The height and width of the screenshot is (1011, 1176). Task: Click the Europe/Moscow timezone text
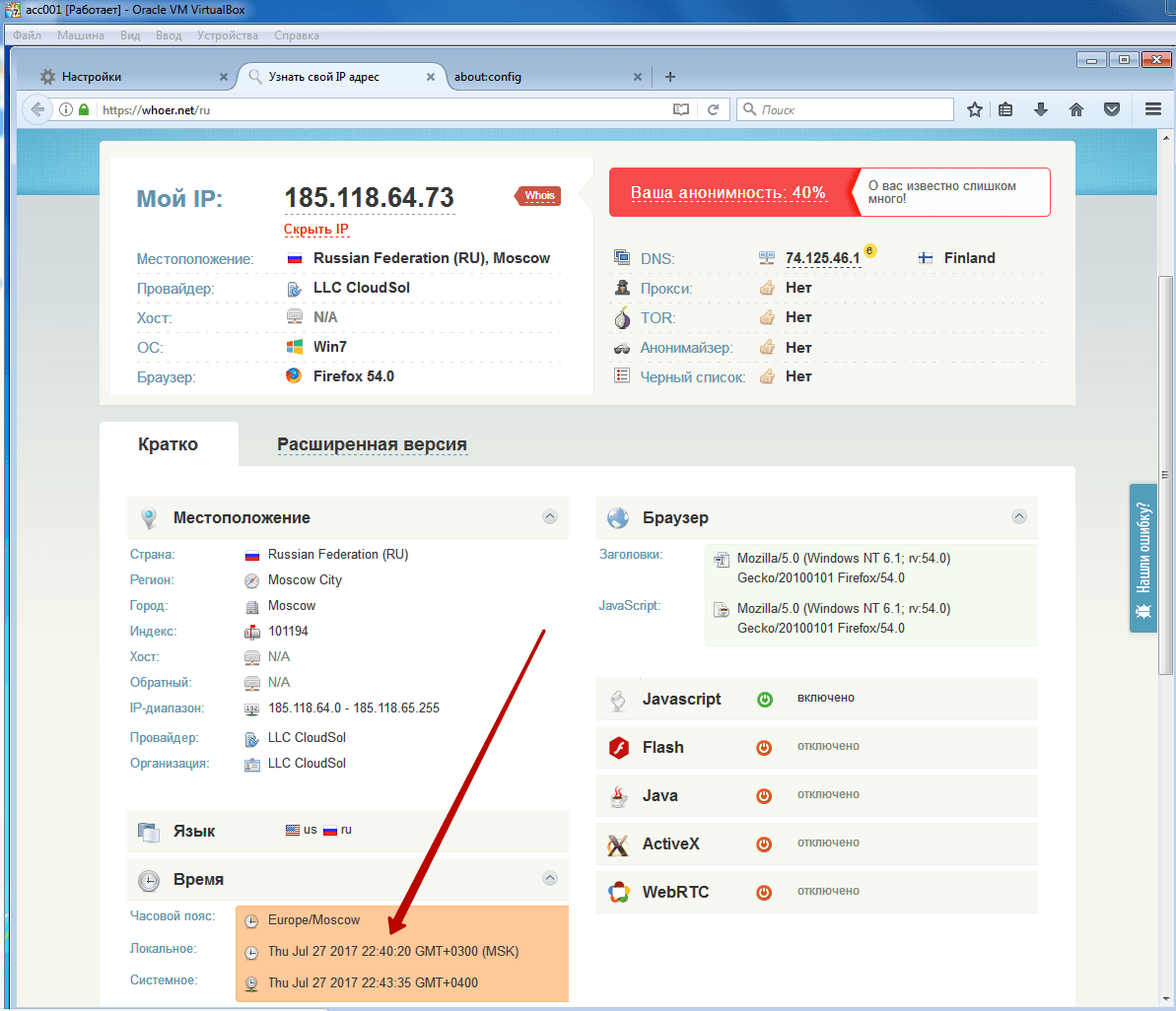[x=313, y=920]
